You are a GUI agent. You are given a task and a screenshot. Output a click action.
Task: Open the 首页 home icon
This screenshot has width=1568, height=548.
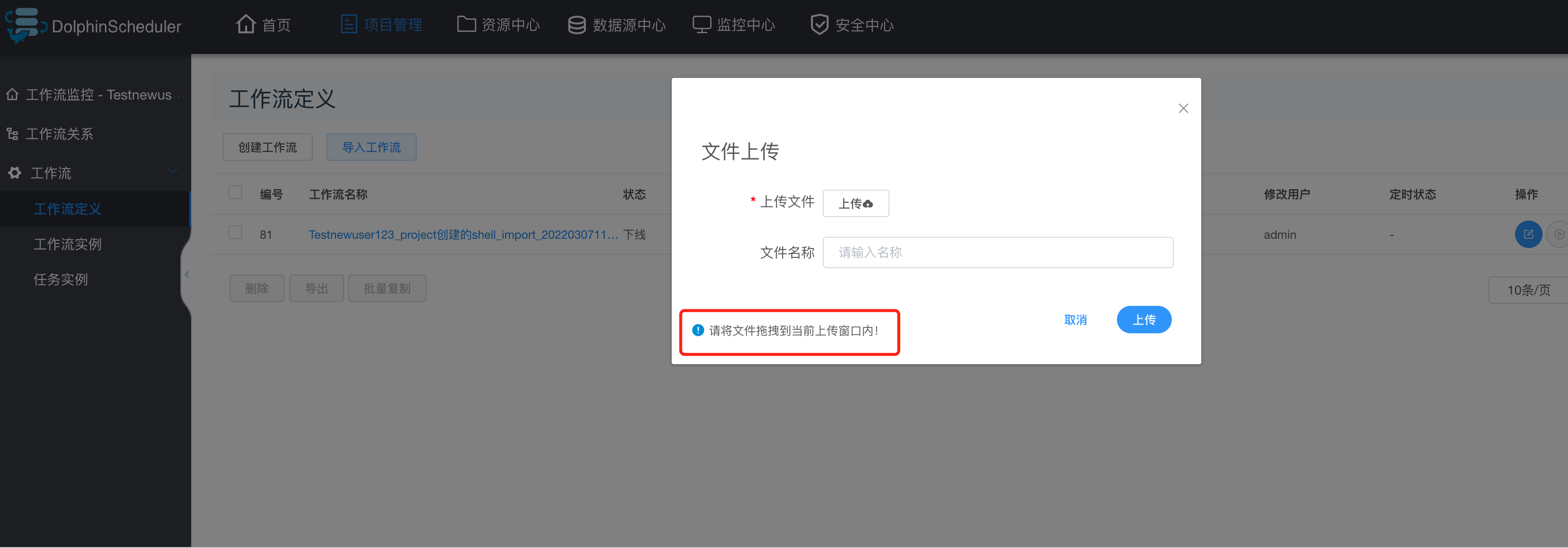(x=247, y=24)
